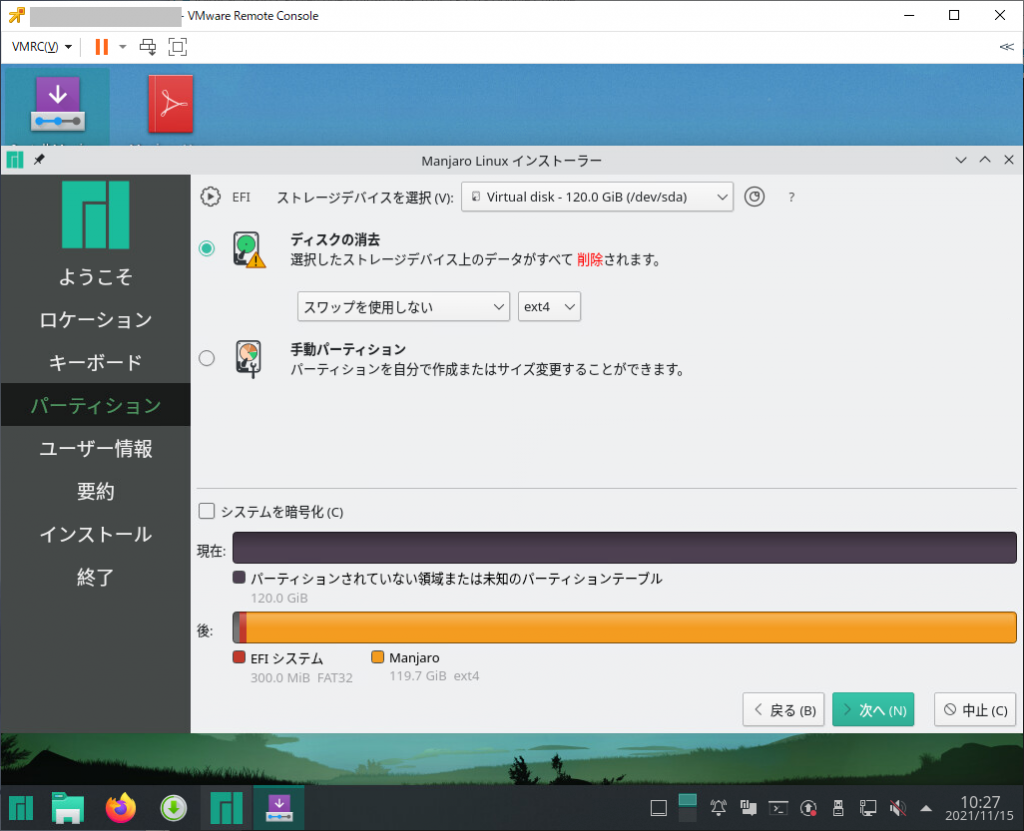Click the dark unpartitioned space legend swatch
Viewport: 1024px width, 831px height.
(x=239, y=578)
